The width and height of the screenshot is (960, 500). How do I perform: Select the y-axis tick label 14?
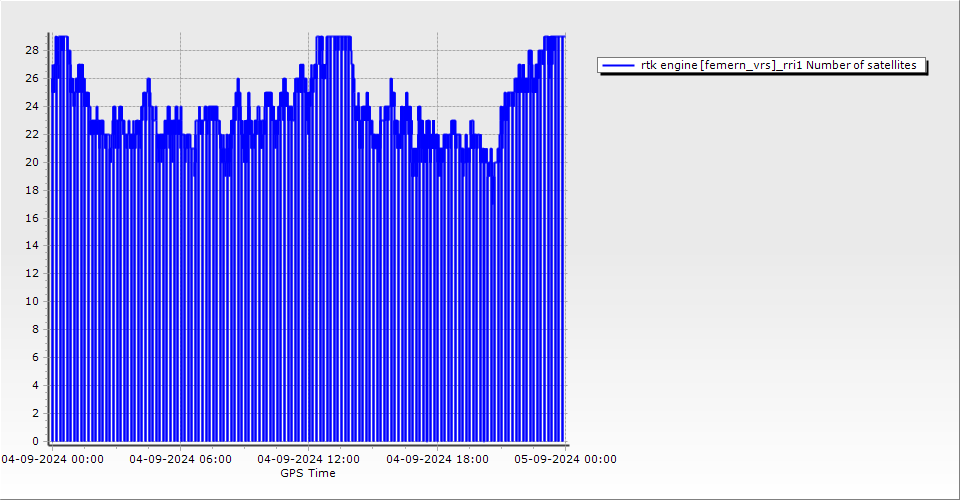coord(32,245)
